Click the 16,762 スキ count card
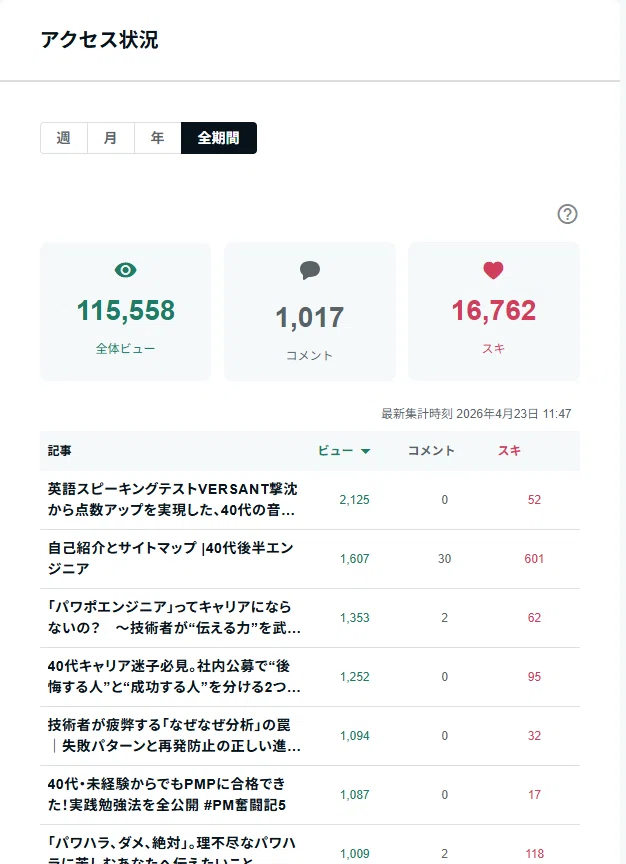This screenshot has height=864, width=626. pyautogui.click(x=494, y=311)
